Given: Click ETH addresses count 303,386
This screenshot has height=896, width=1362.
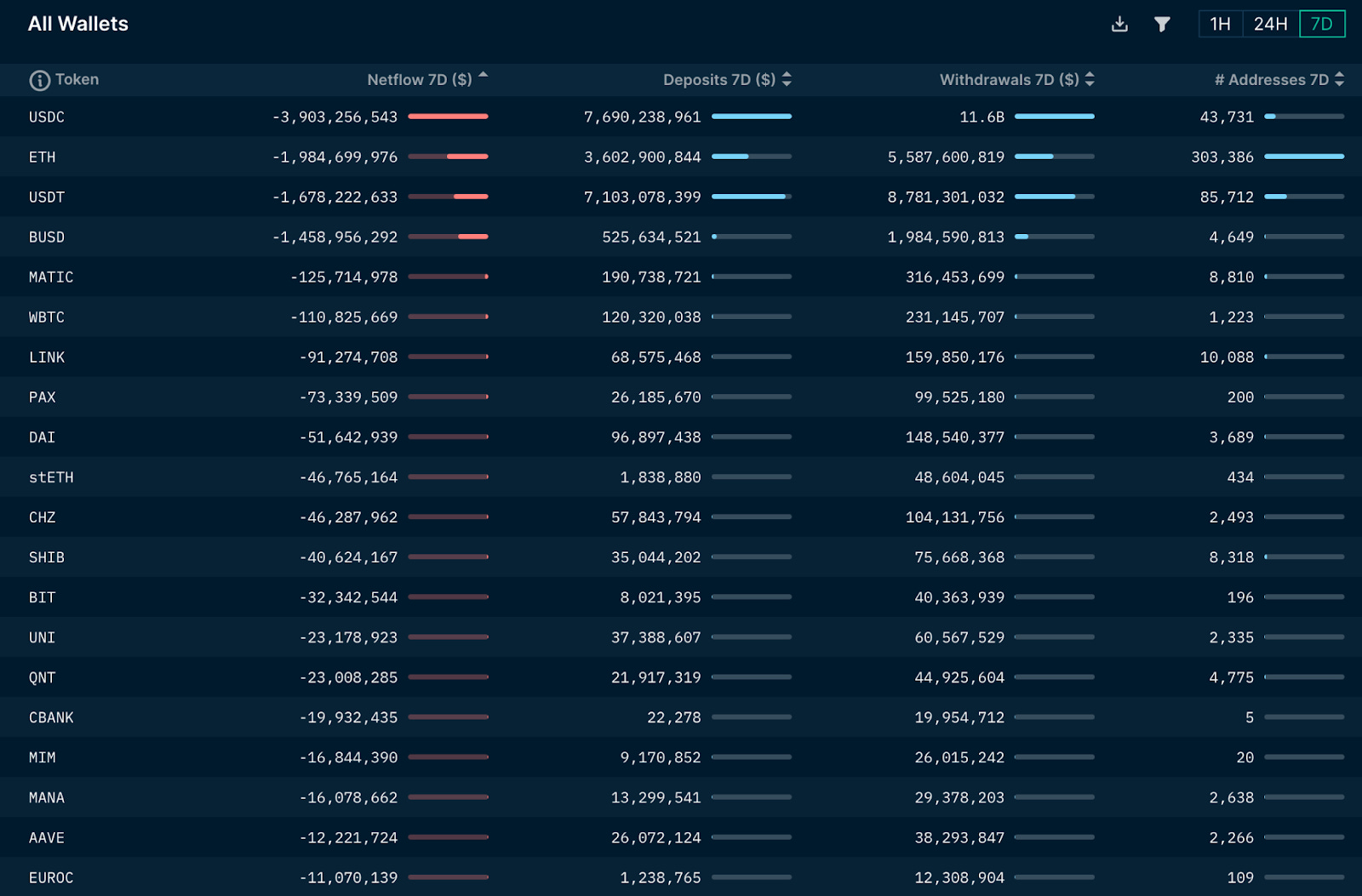Looking at the screenshot, I should pyautogui.click(x=1222, y=157).
